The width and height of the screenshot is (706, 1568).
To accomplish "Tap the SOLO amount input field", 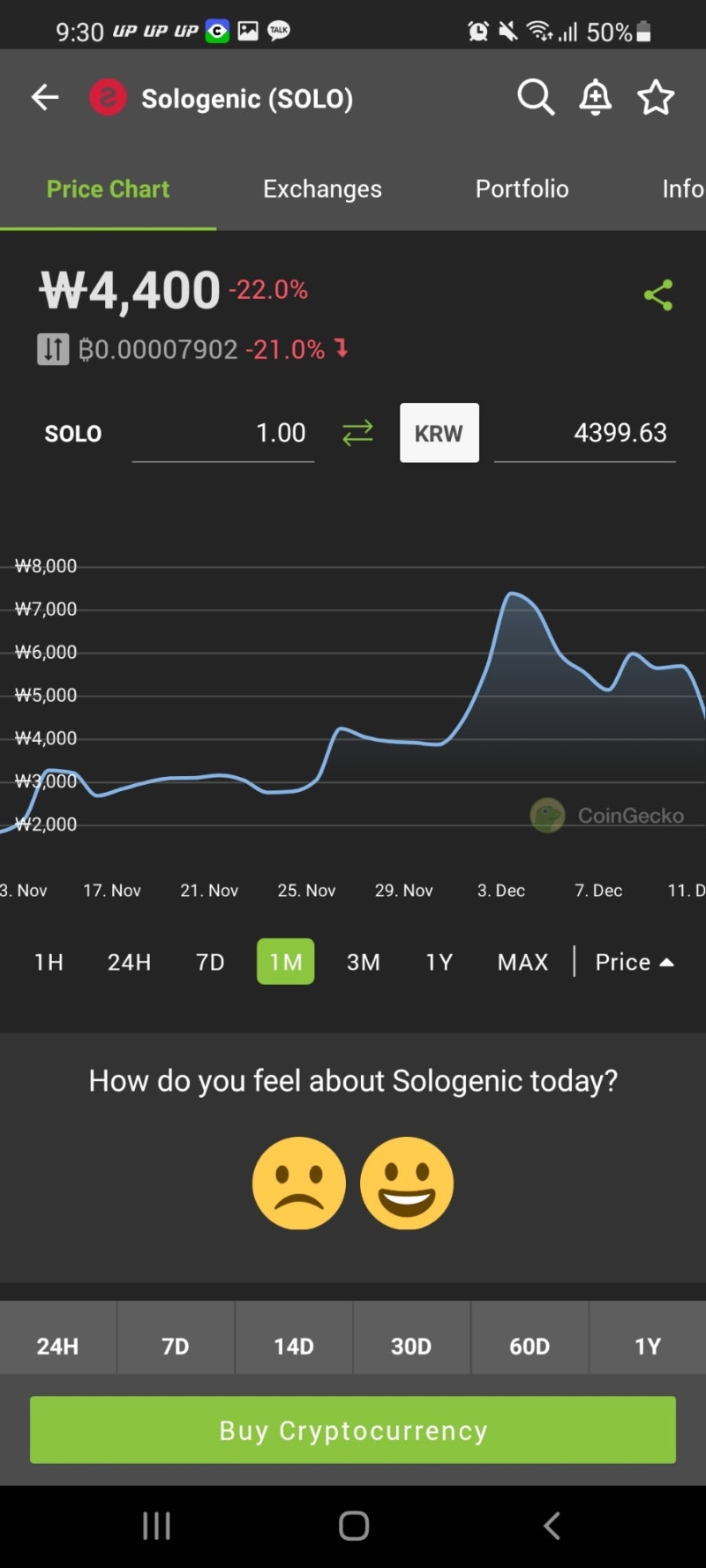I will coord(223,433).
